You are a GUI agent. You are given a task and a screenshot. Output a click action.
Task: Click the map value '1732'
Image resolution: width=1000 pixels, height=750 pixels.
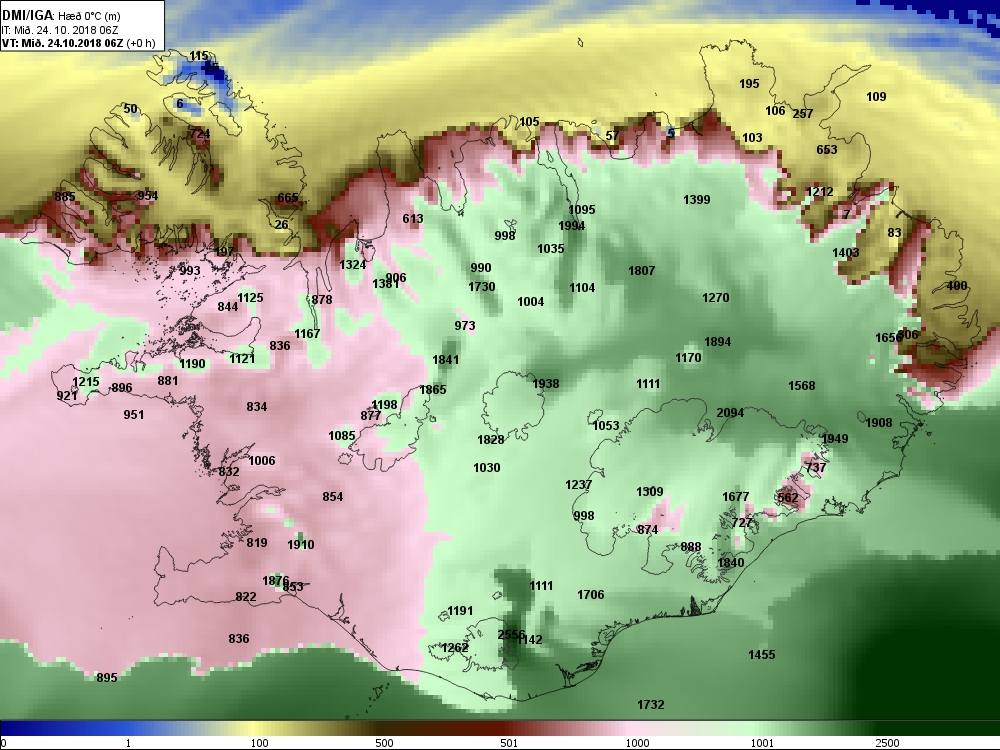(x=651, y=704)
